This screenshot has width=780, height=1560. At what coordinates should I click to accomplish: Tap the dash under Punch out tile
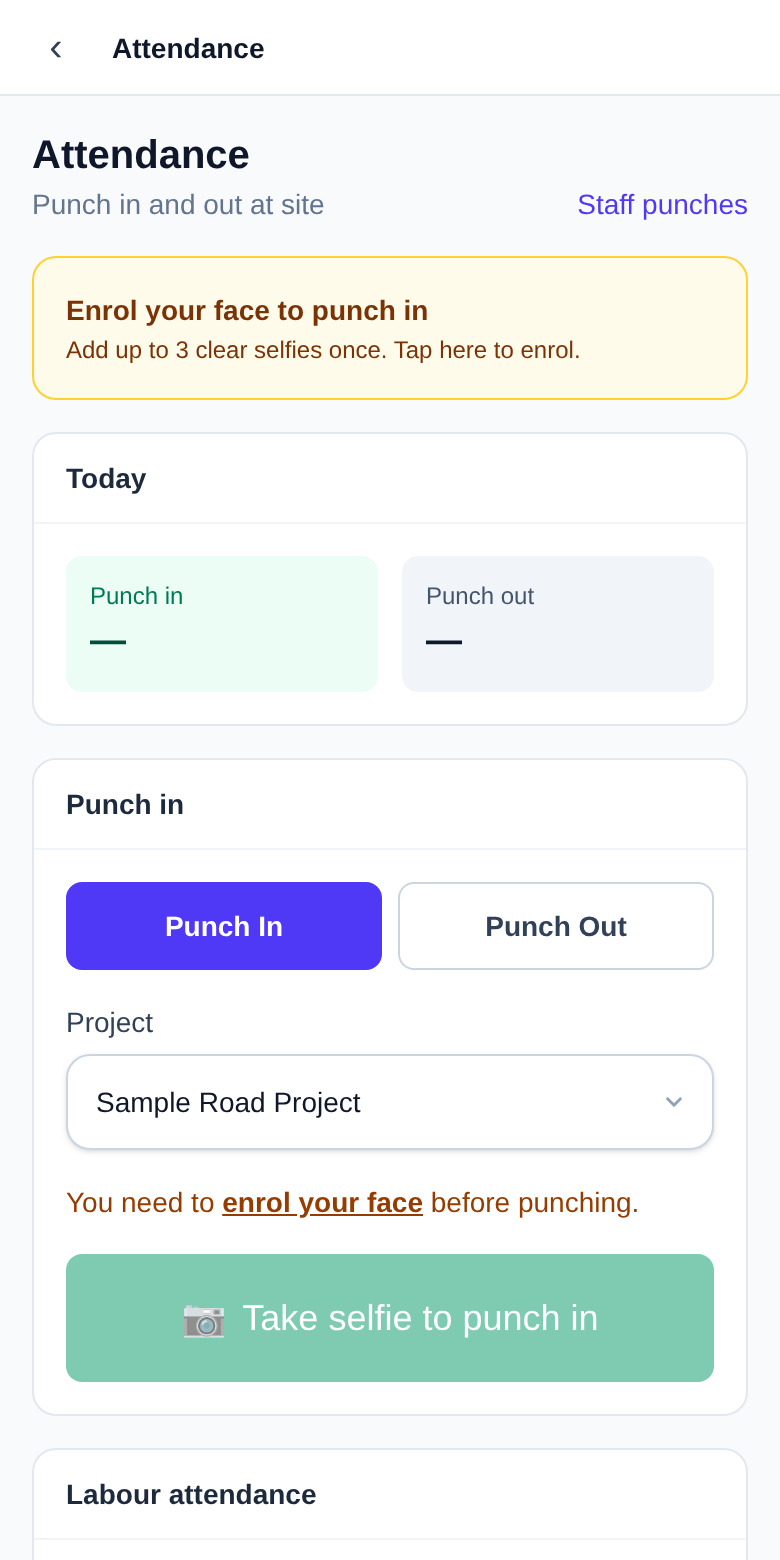tap(444, 642)
